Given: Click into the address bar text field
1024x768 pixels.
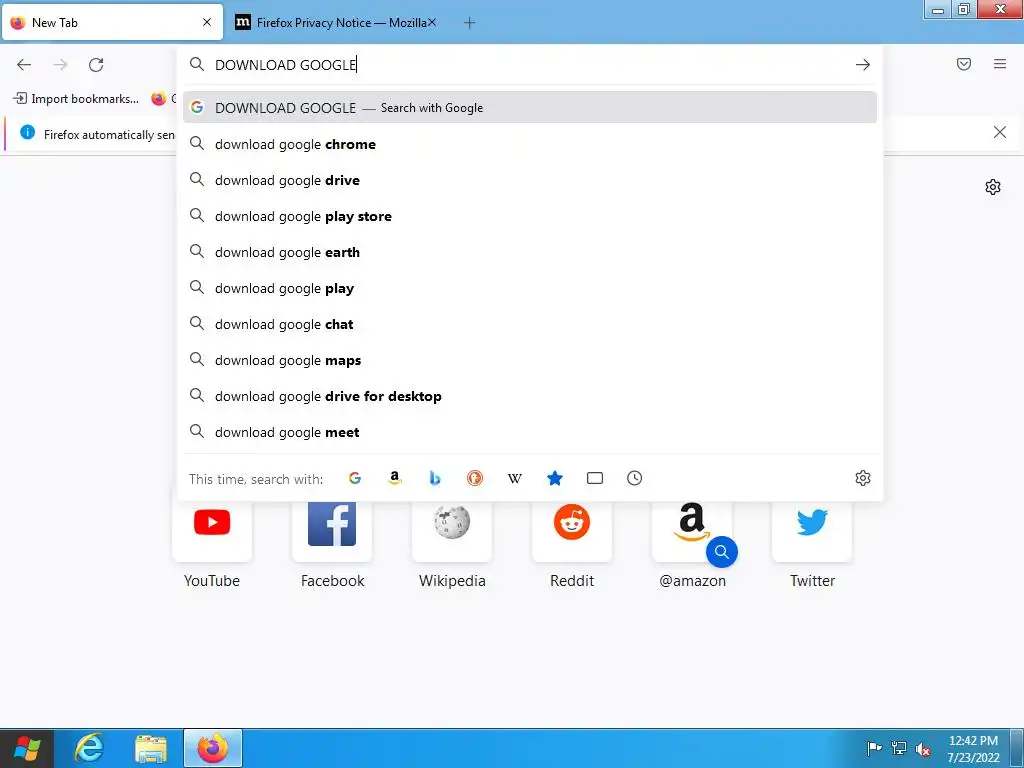Looking at the screenshot, I should (x=529, y=65).
